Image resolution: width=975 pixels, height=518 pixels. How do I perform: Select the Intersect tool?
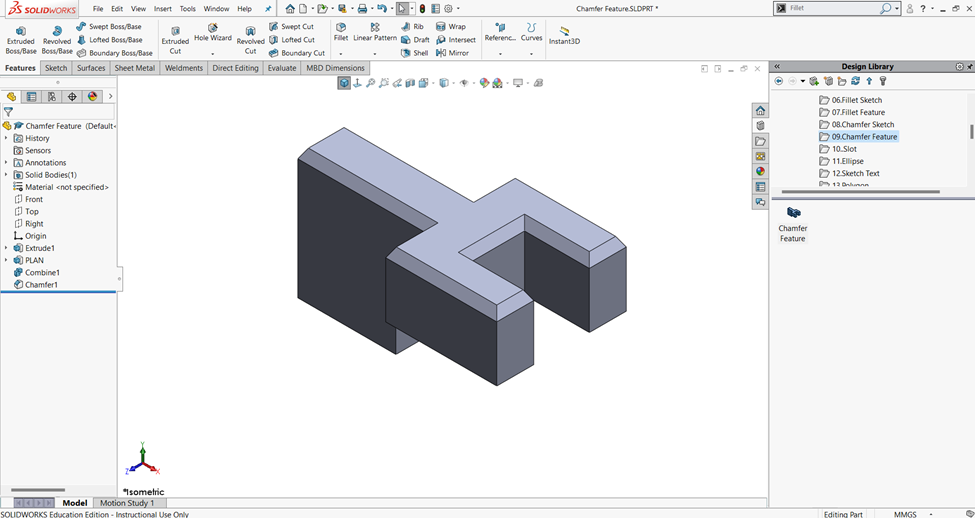[456, 40]
